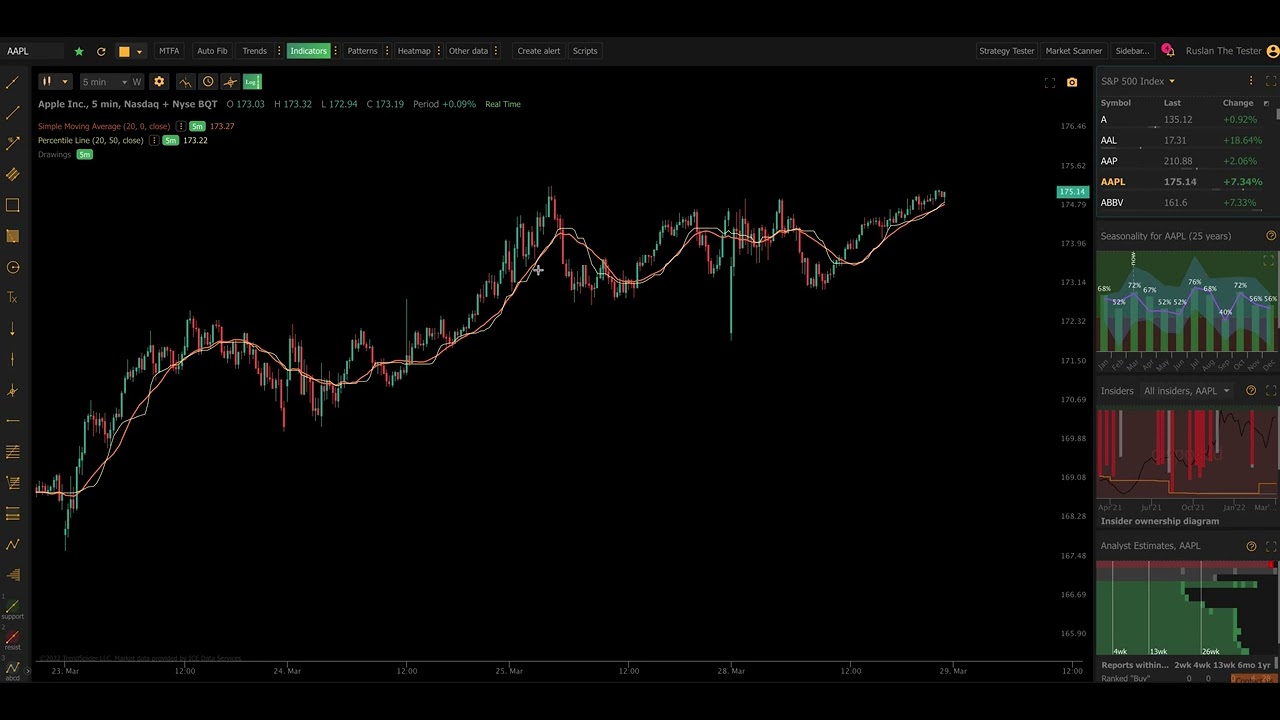
Task: Toggle the Simple Moving Average 5m badge
Action: coord(197,126)
